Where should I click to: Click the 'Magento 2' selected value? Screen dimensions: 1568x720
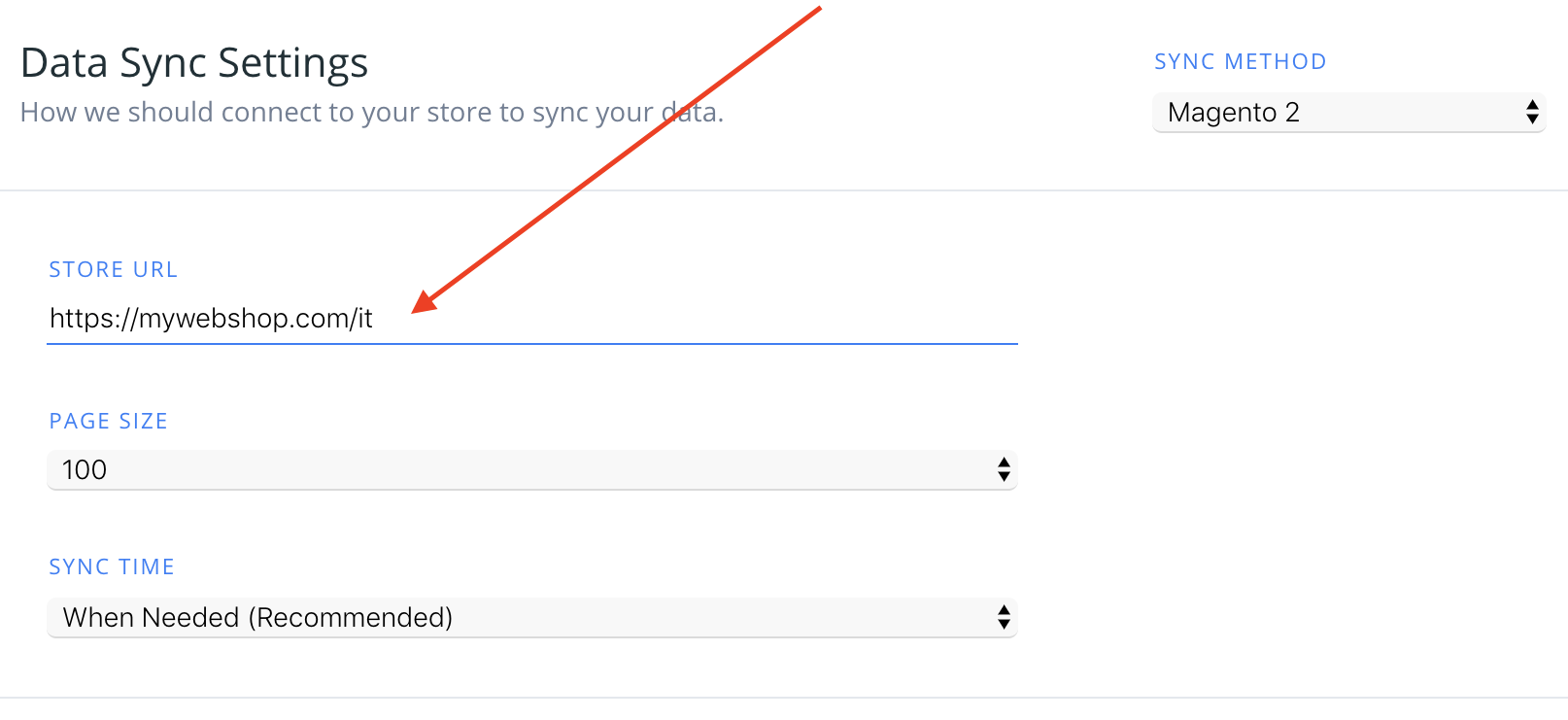tap(1233, 113)
